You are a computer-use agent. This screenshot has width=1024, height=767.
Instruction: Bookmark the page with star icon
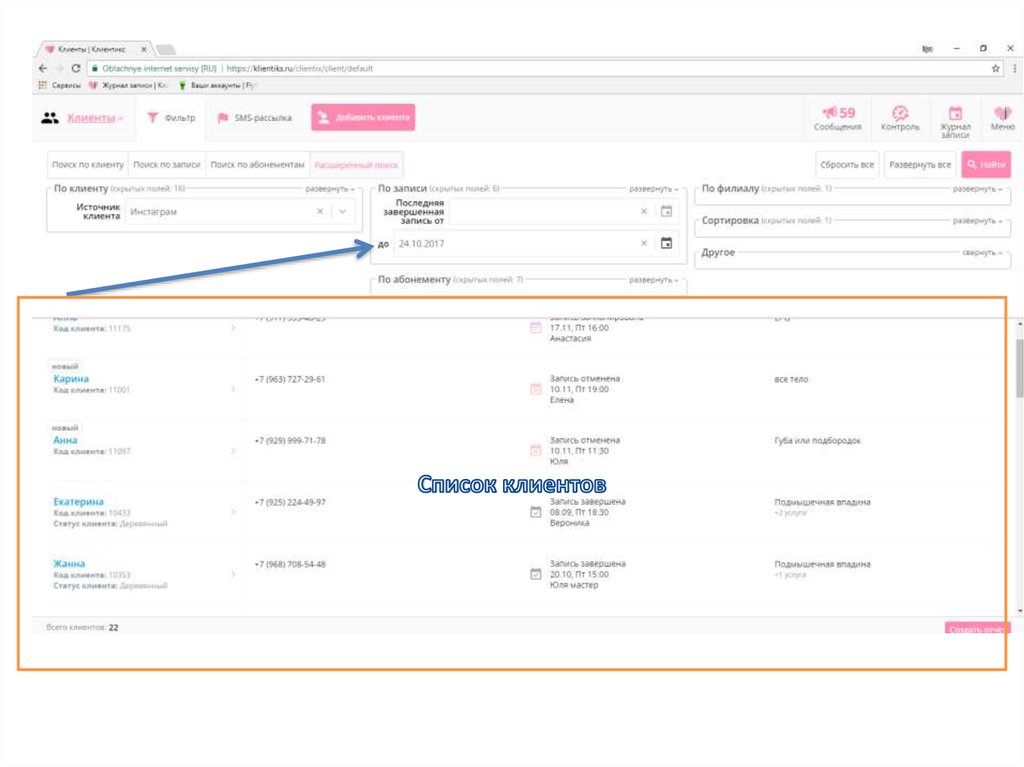click(x=996, y=69)
